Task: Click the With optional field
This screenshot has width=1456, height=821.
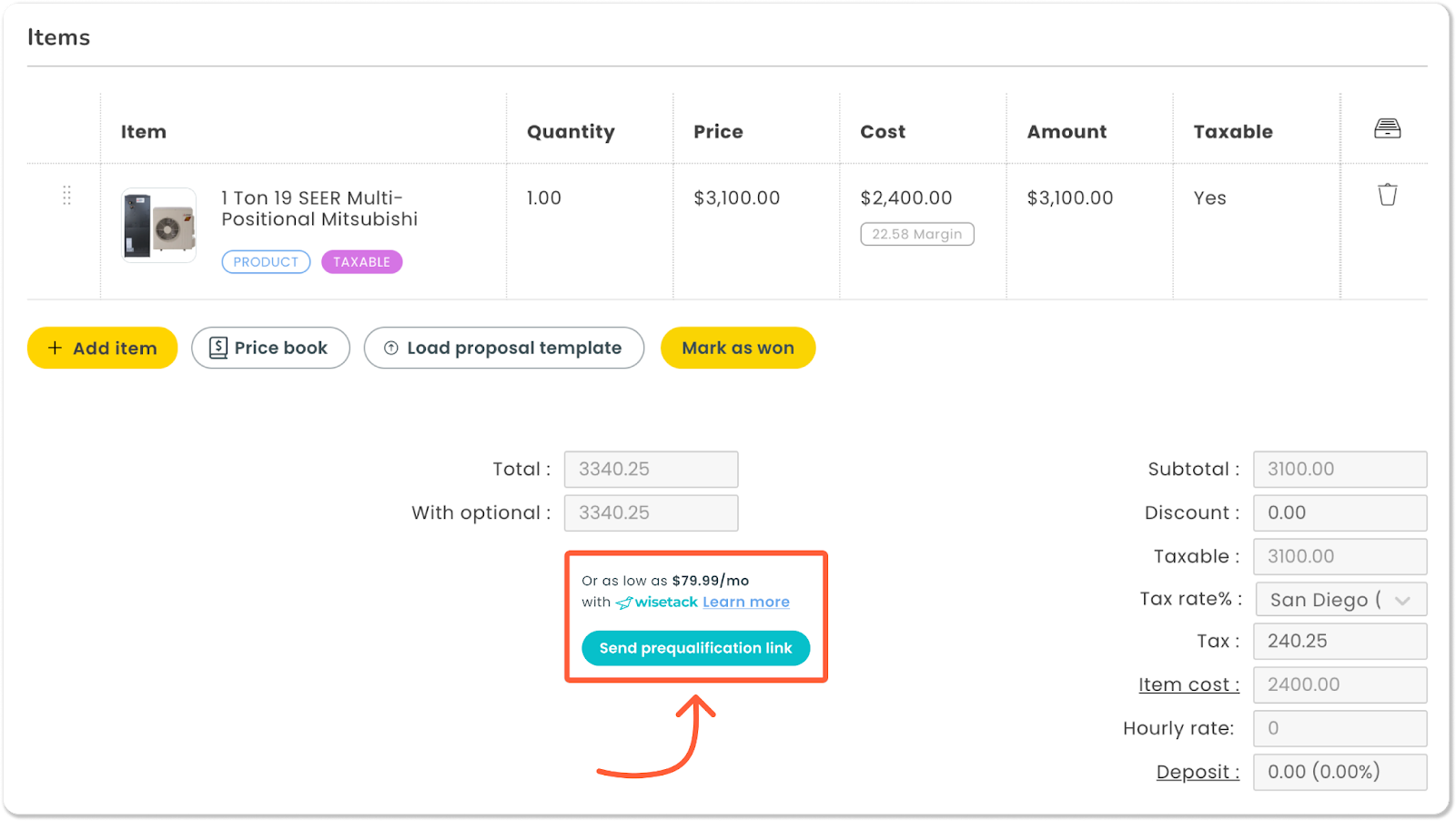Action: (651, 512)
